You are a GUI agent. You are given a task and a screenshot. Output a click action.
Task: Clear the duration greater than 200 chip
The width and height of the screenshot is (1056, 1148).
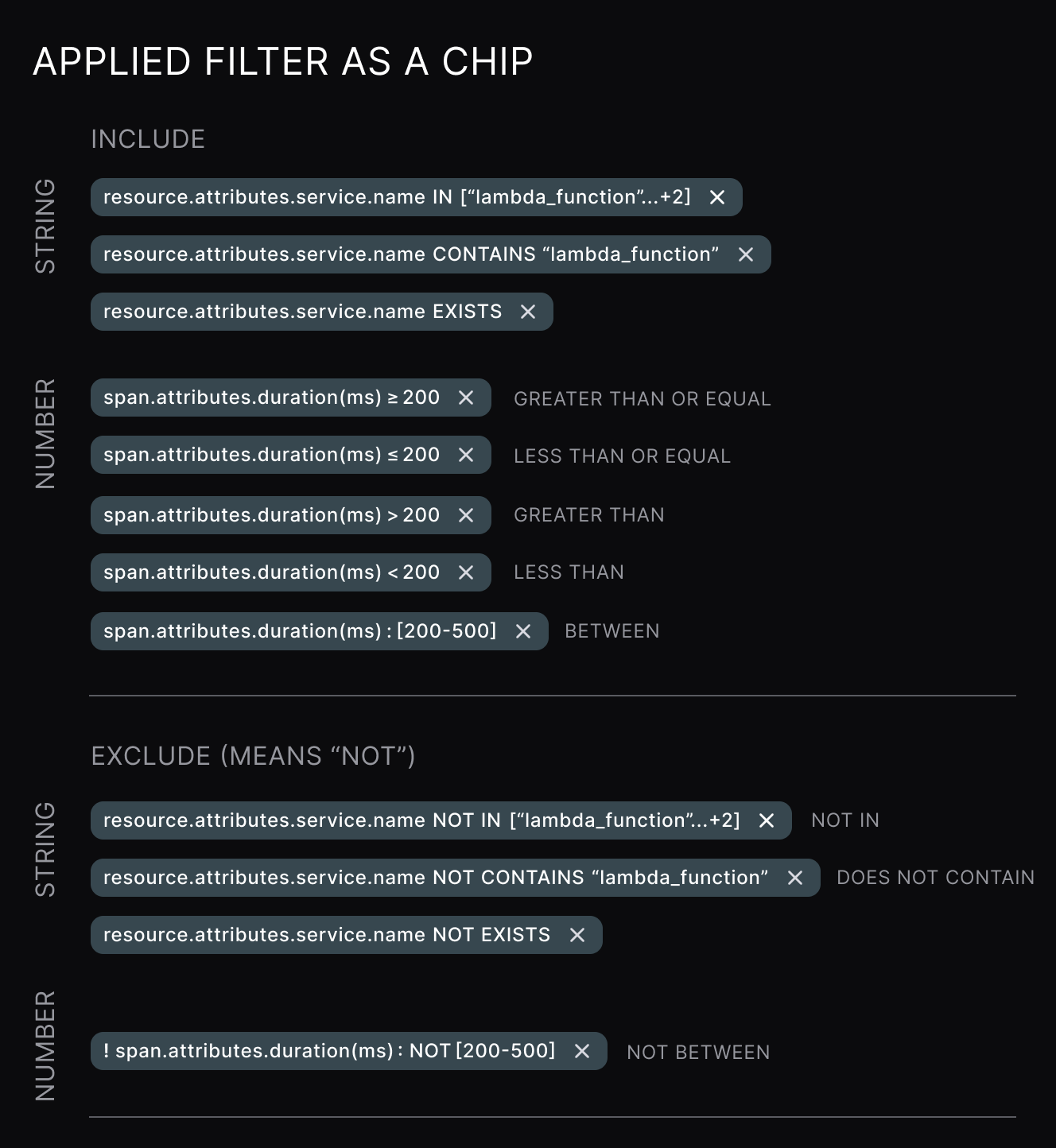(x=466, y=515)
